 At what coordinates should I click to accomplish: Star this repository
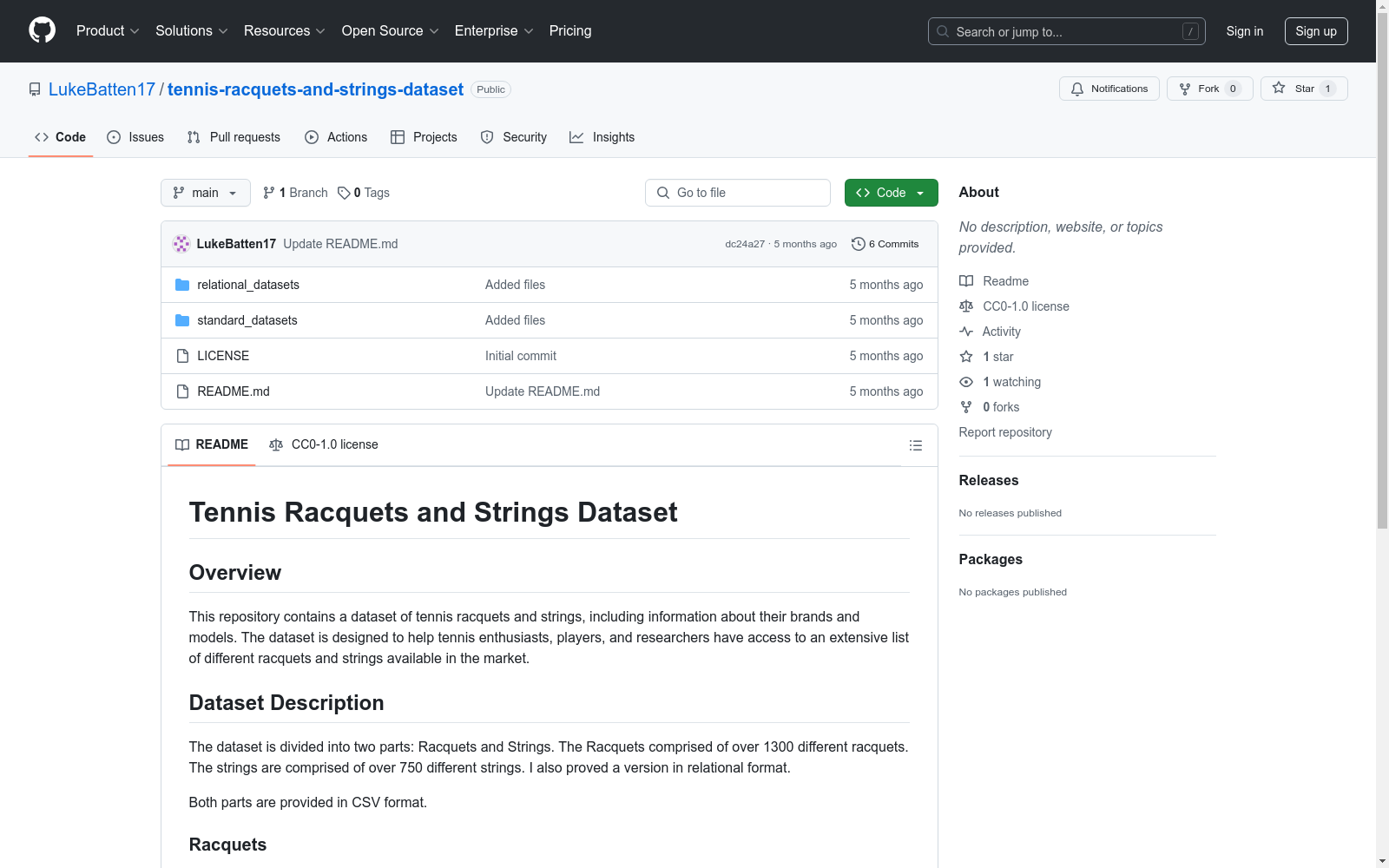(1302, 89)
